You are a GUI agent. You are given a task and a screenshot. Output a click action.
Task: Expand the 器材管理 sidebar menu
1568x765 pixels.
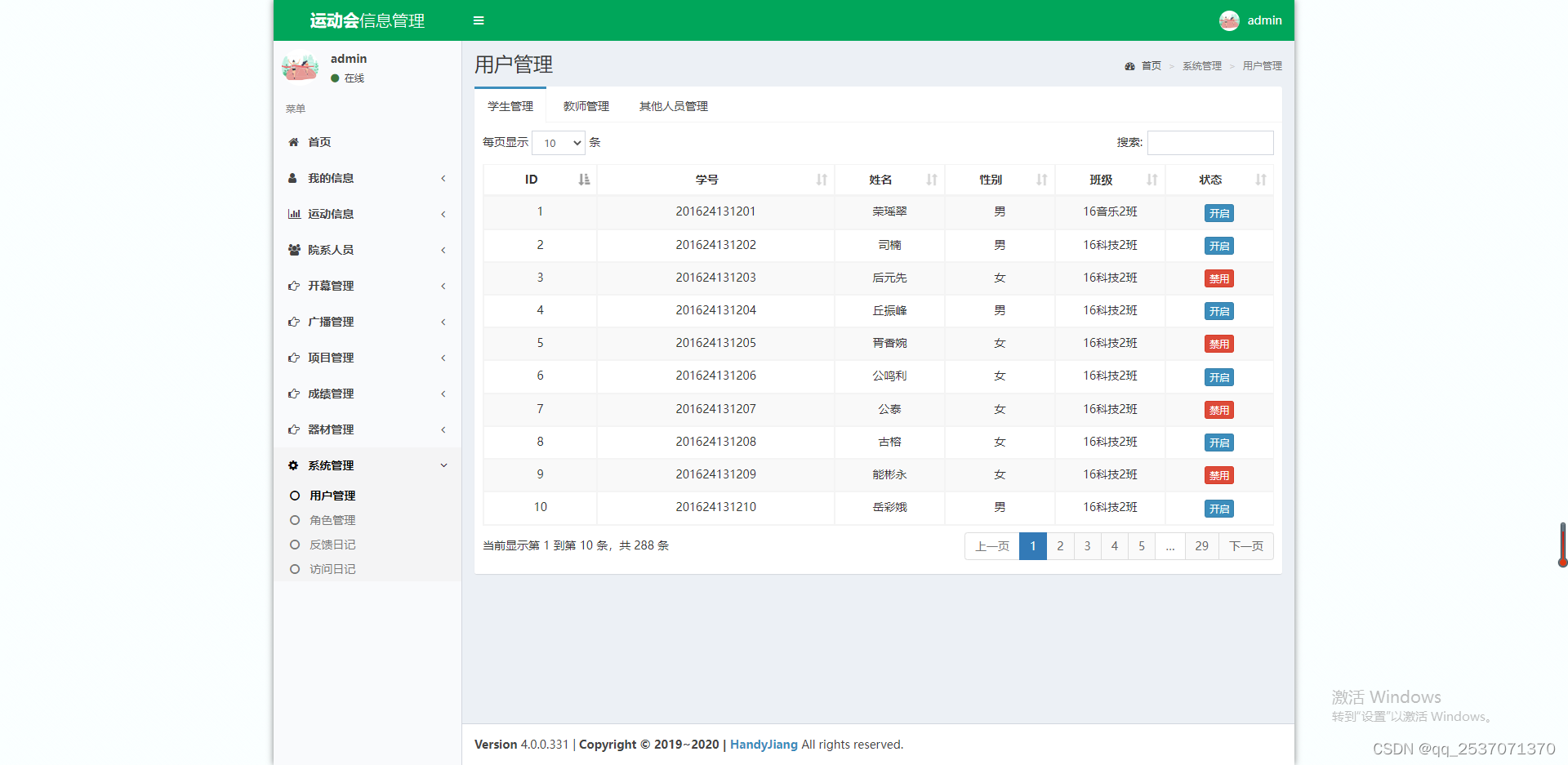367,429
